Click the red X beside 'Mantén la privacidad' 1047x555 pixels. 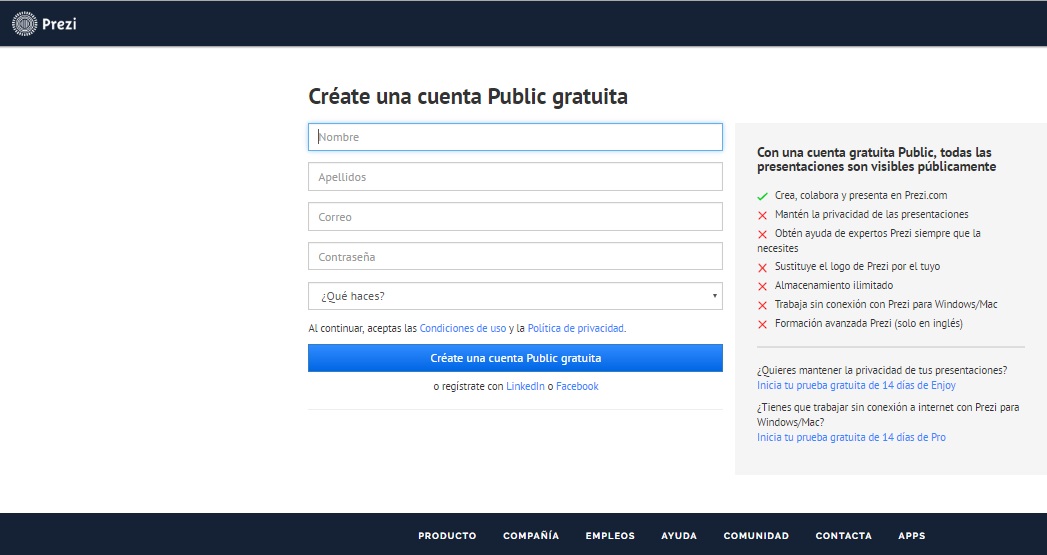763,215
